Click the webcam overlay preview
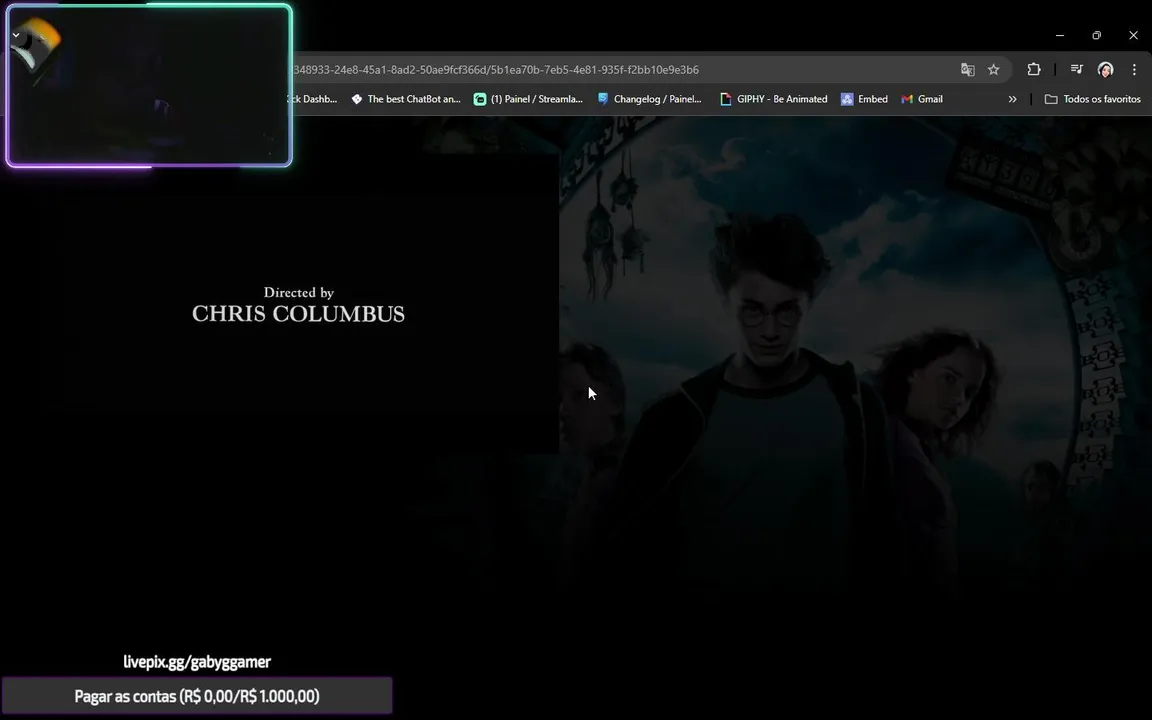The width and height of the screenshot is (1152, 720). point(149,86)
